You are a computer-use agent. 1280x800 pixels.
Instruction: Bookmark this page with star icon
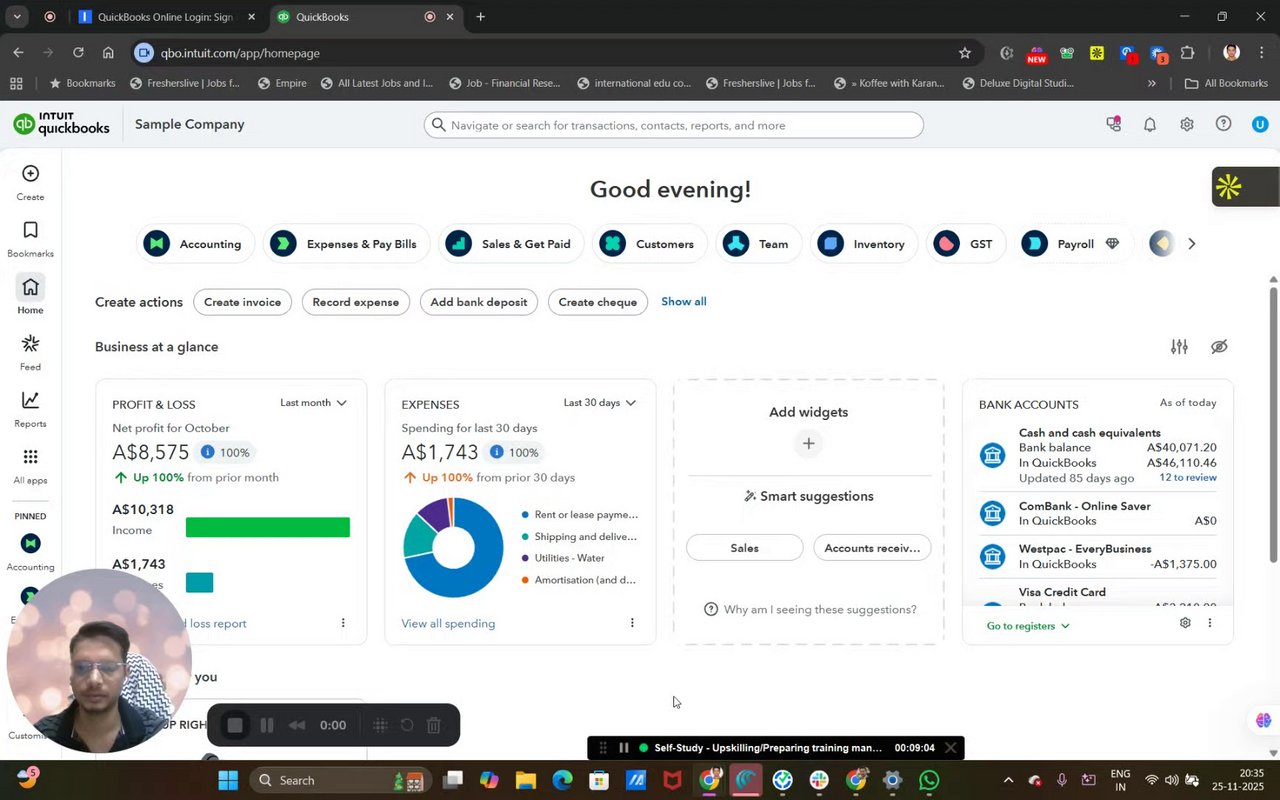[965, 53]
